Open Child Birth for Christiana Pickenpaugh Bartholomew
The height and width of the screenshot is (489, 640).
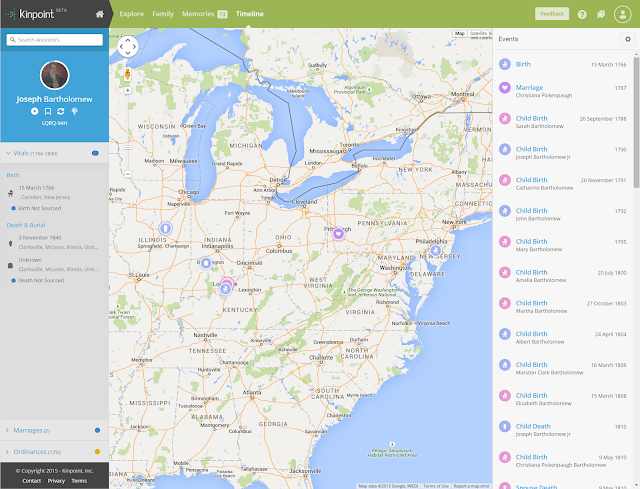coord(531,457)
